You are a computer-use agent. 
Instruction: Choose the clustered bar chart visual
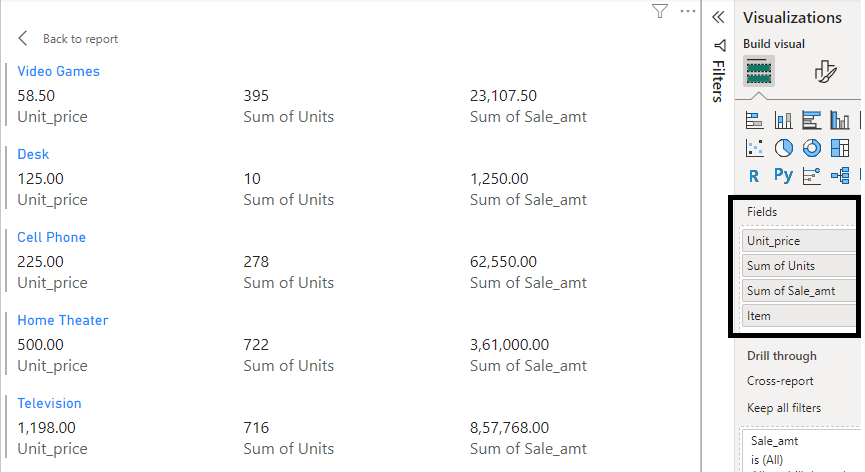pyautogui.click(x=811, y=121)
